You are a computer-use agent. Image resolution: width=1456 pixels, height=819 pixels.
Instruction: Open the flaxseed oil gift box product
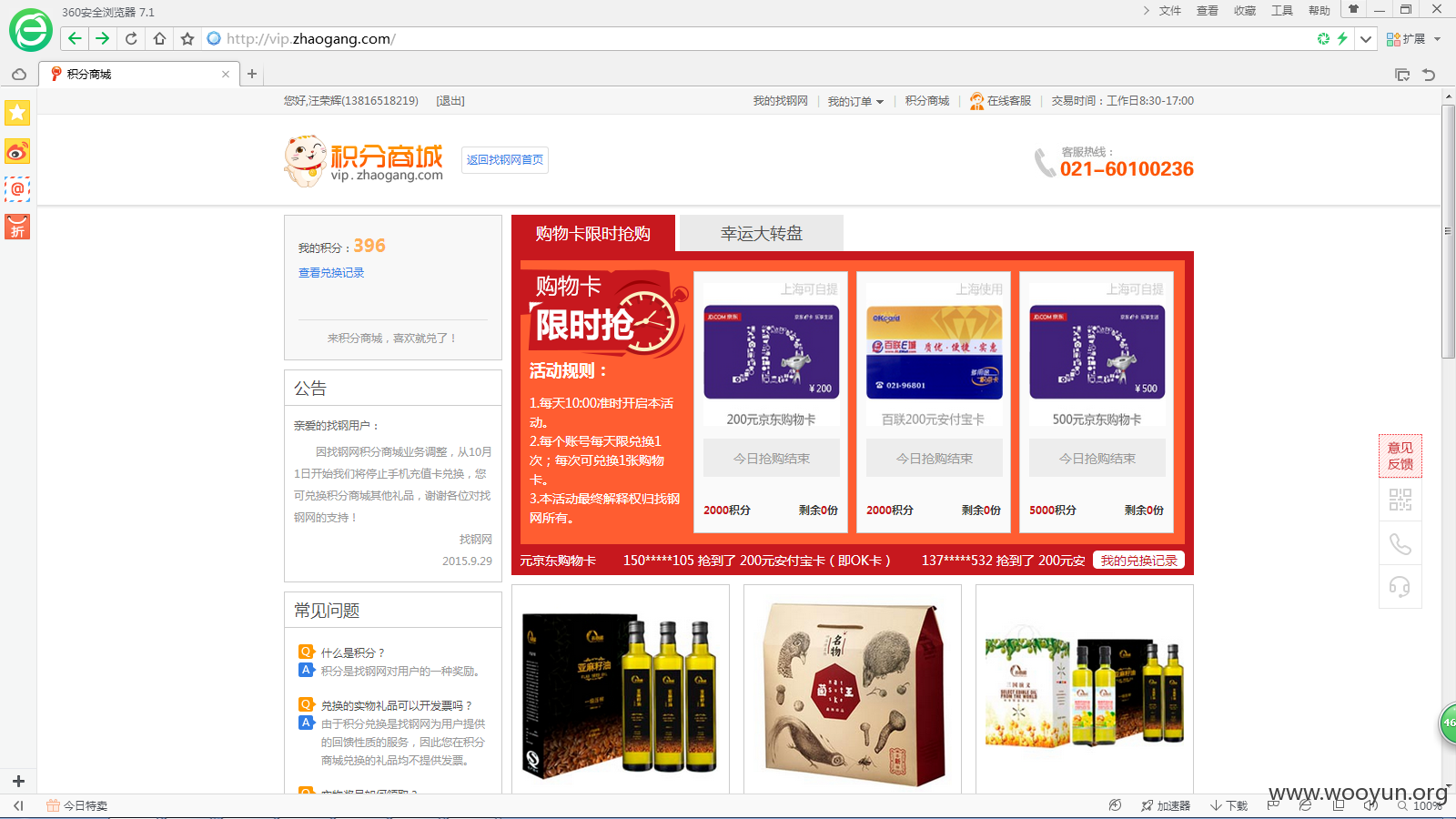(621, 689)
